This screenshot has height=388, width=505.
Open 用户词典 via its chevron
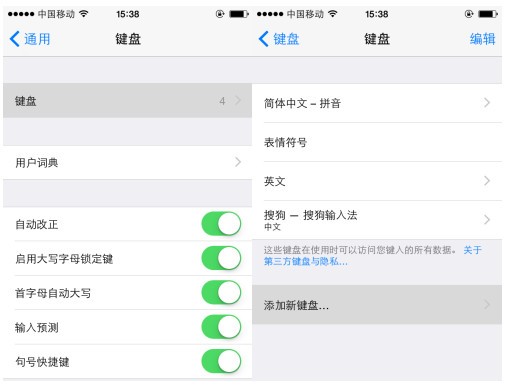[x=238, y=162]
